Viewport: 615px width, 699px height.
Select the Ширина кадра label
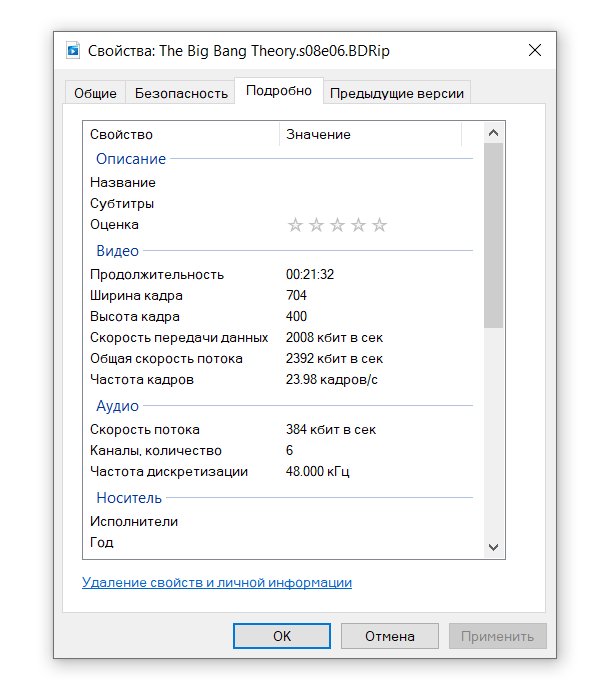point(136,296)
